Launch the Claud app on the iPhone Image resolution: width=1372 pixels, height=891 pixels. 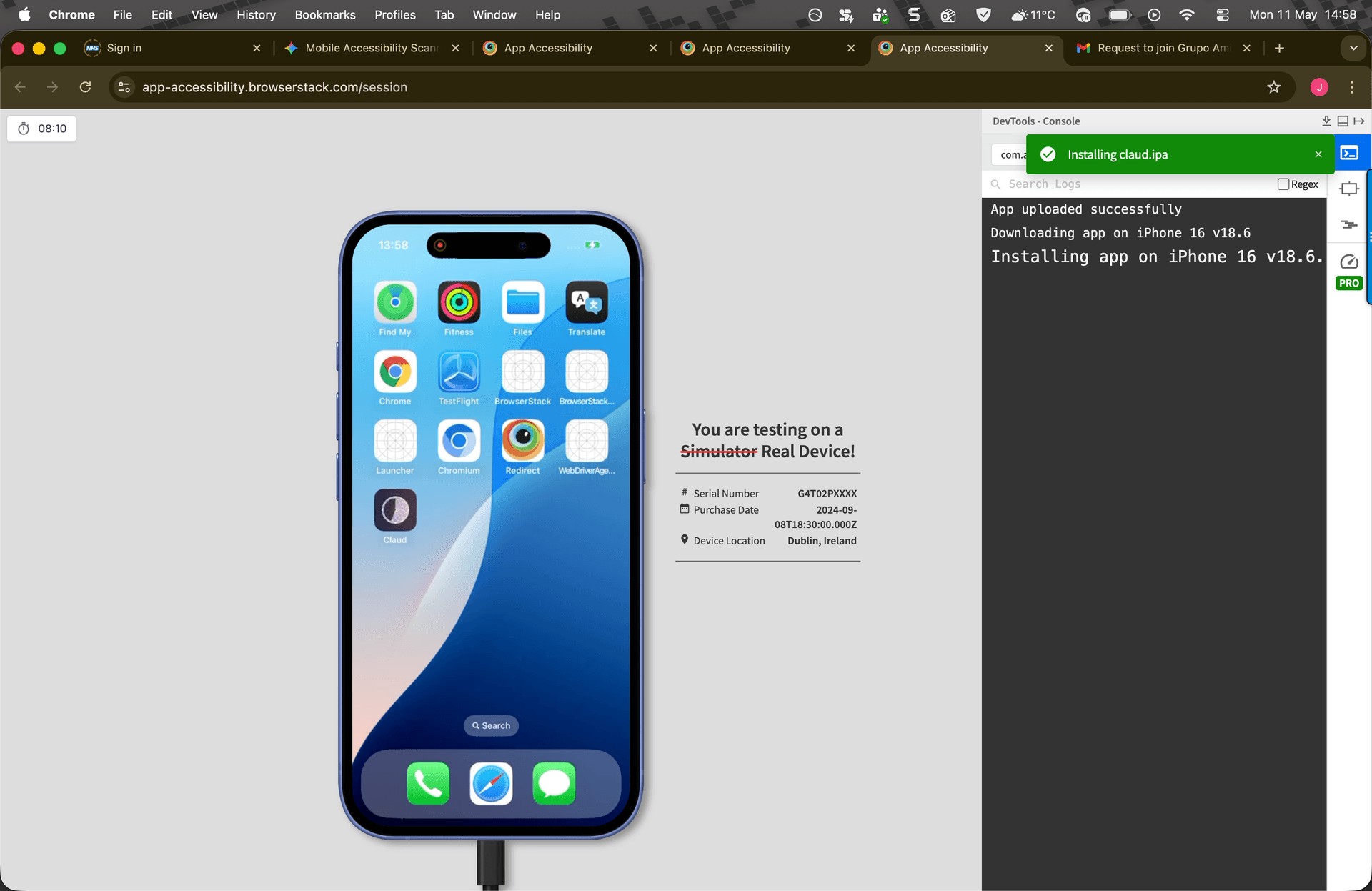[395, 510]
